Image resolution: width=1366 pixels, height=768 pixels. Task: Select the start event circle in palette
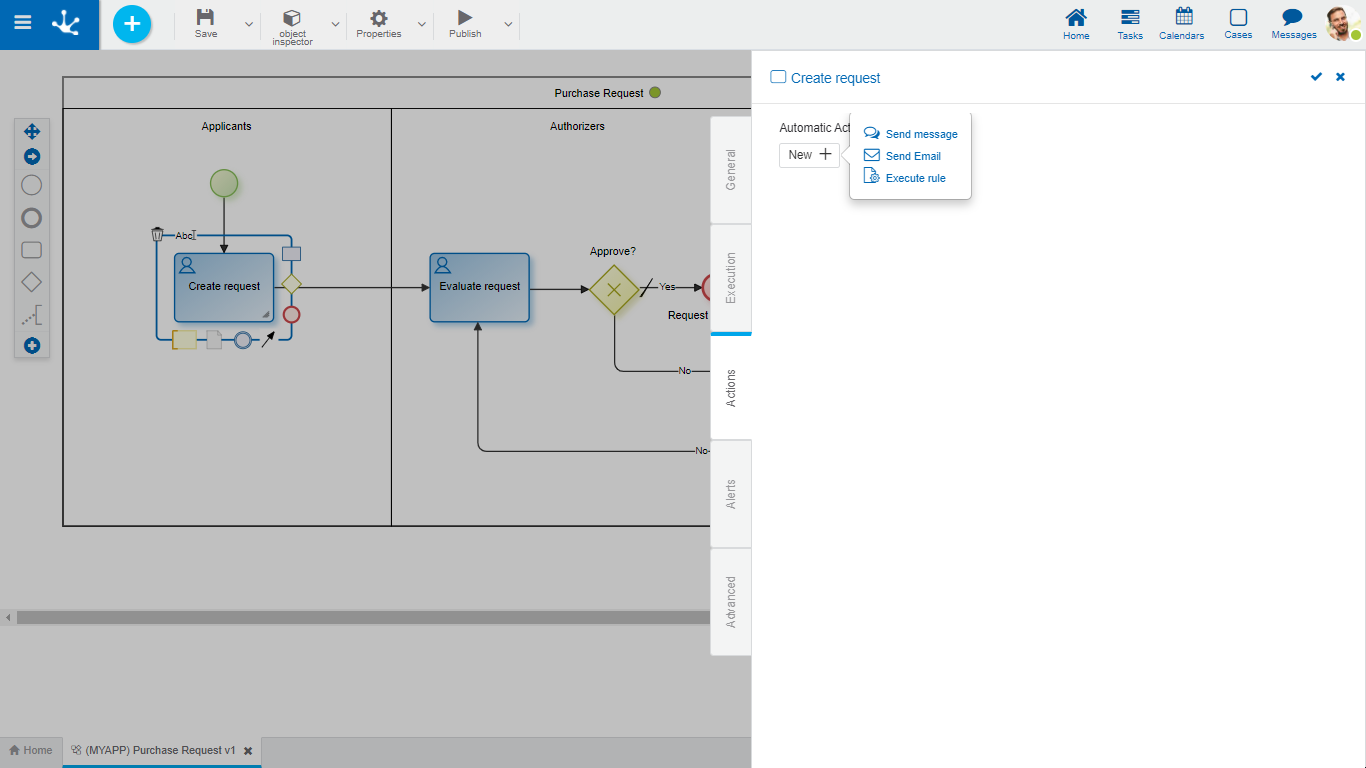click(x=32, y=185)
